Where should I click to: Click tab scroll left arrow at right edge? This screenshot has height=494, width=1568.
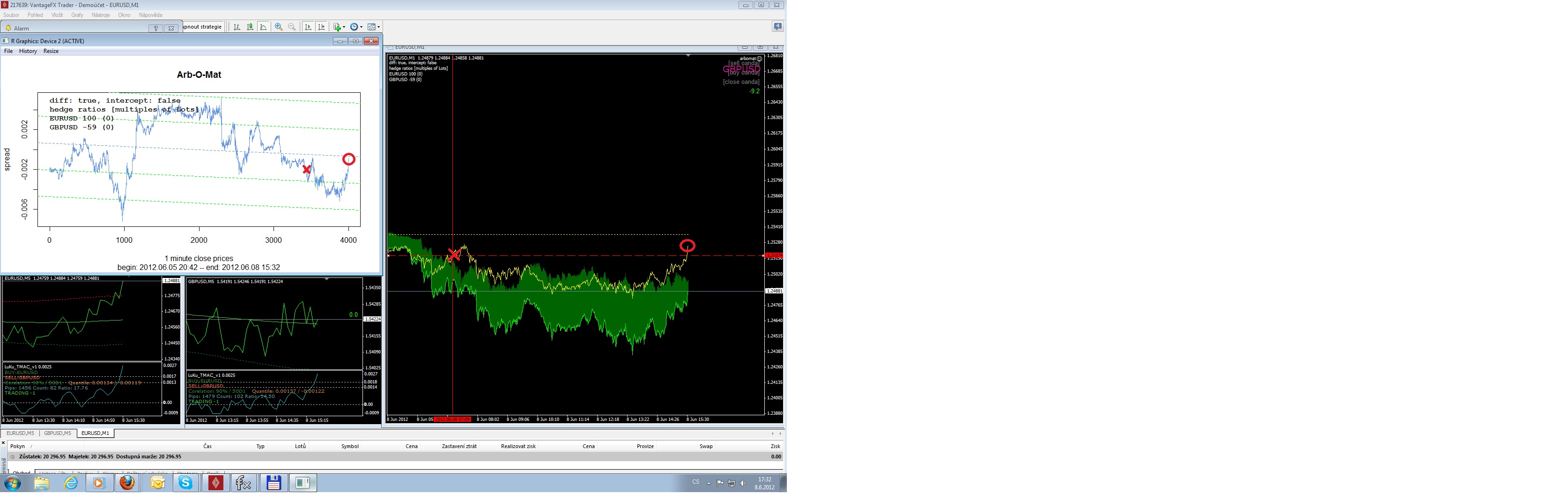point(772,434)
